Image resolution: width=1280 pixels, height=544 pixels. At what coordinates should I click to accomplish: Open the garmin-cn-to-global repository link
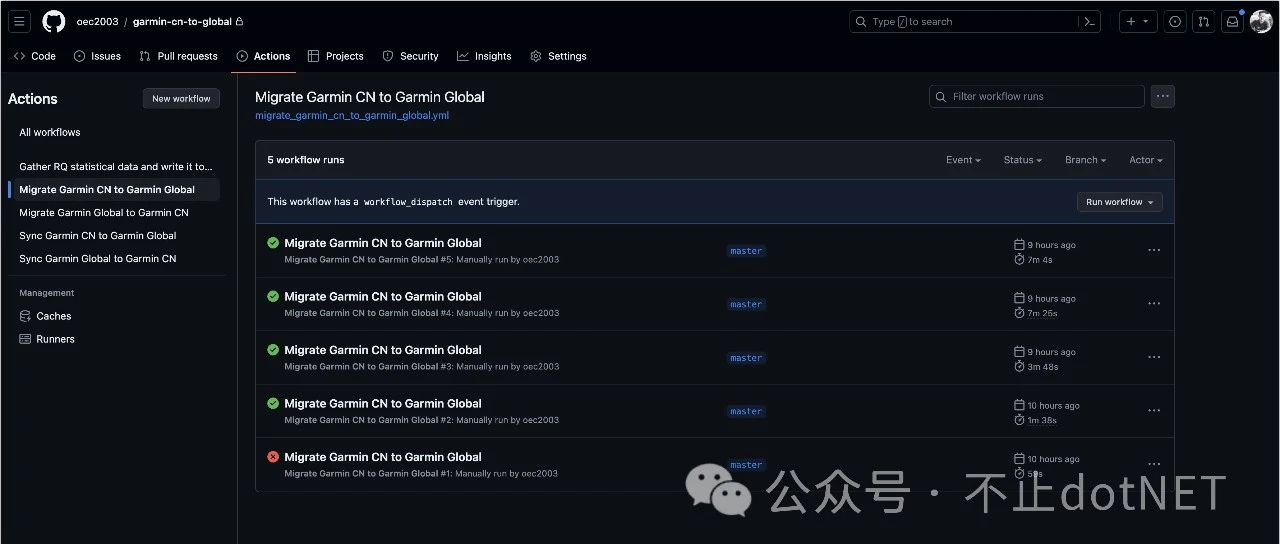point(182,21)
